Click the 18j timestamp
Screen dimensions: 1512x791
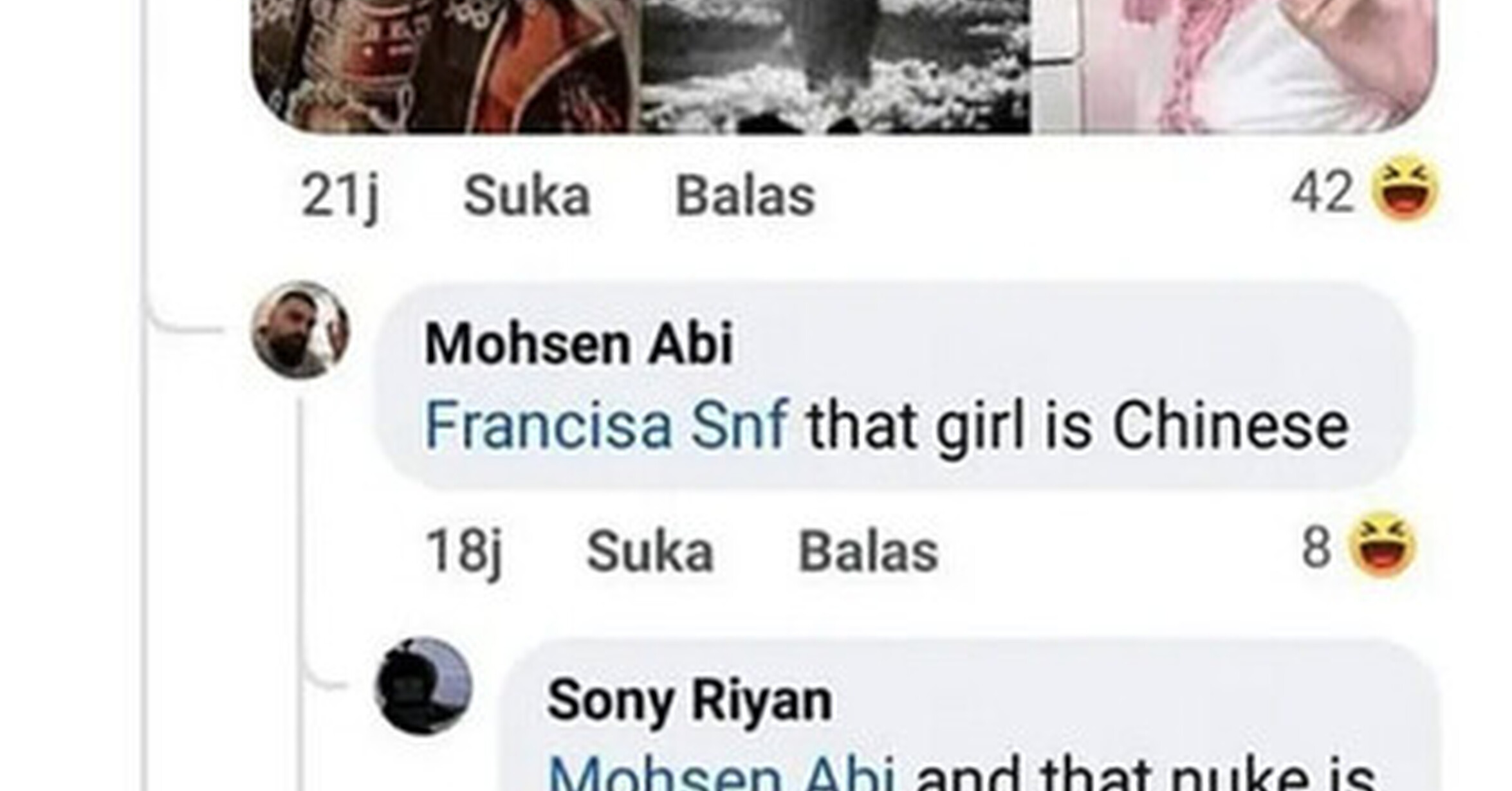[x=463, y=552]
